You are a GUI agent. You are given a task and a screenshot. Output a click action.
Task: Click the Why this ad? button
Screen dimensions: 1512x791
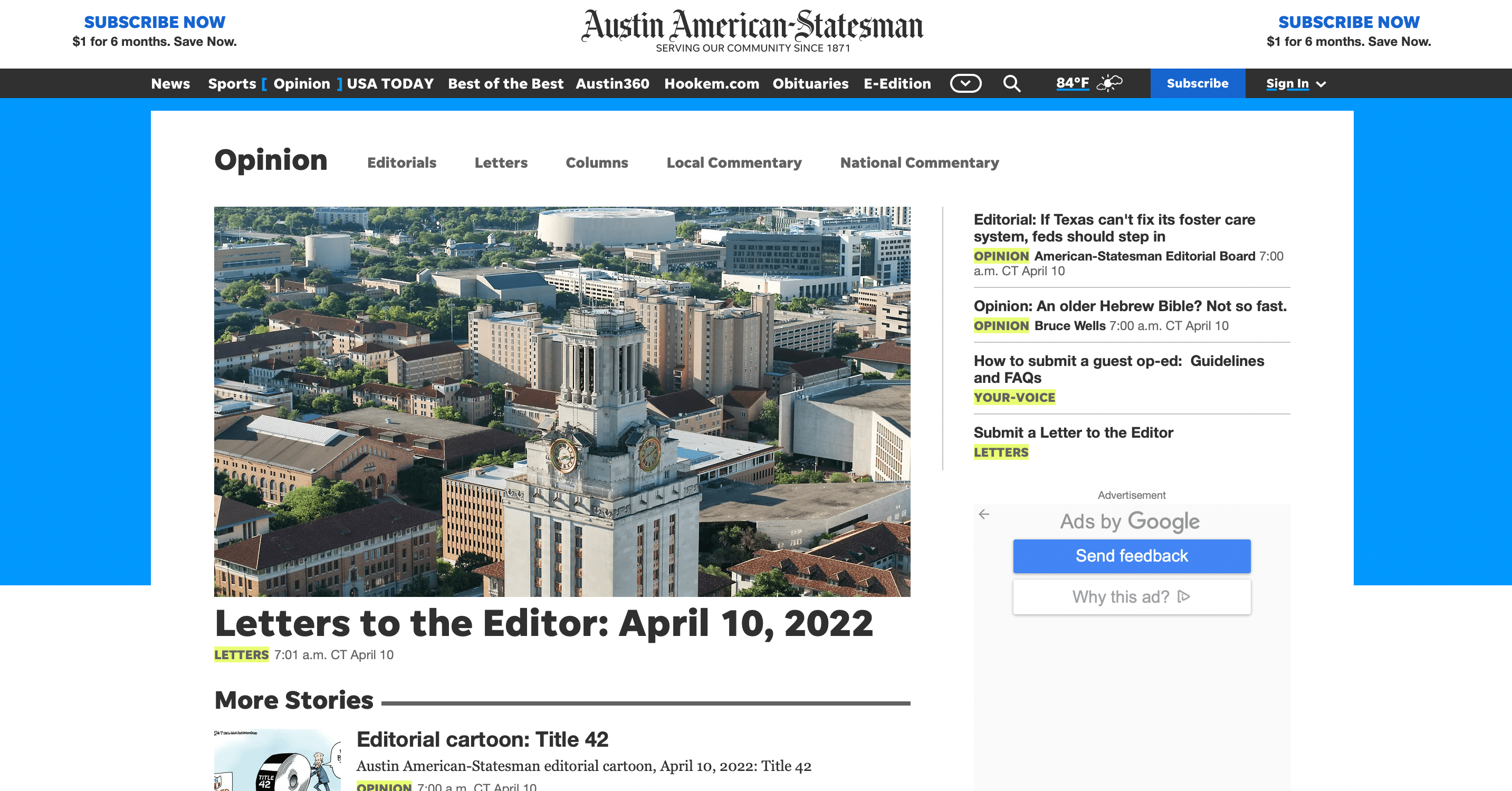[x=1121, y=597]
